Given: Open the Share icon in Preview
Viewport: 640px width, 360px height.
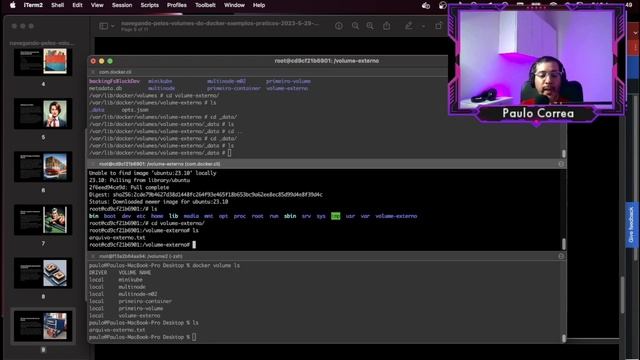Looking at the screenshot, I should click(x=386, y=26).
